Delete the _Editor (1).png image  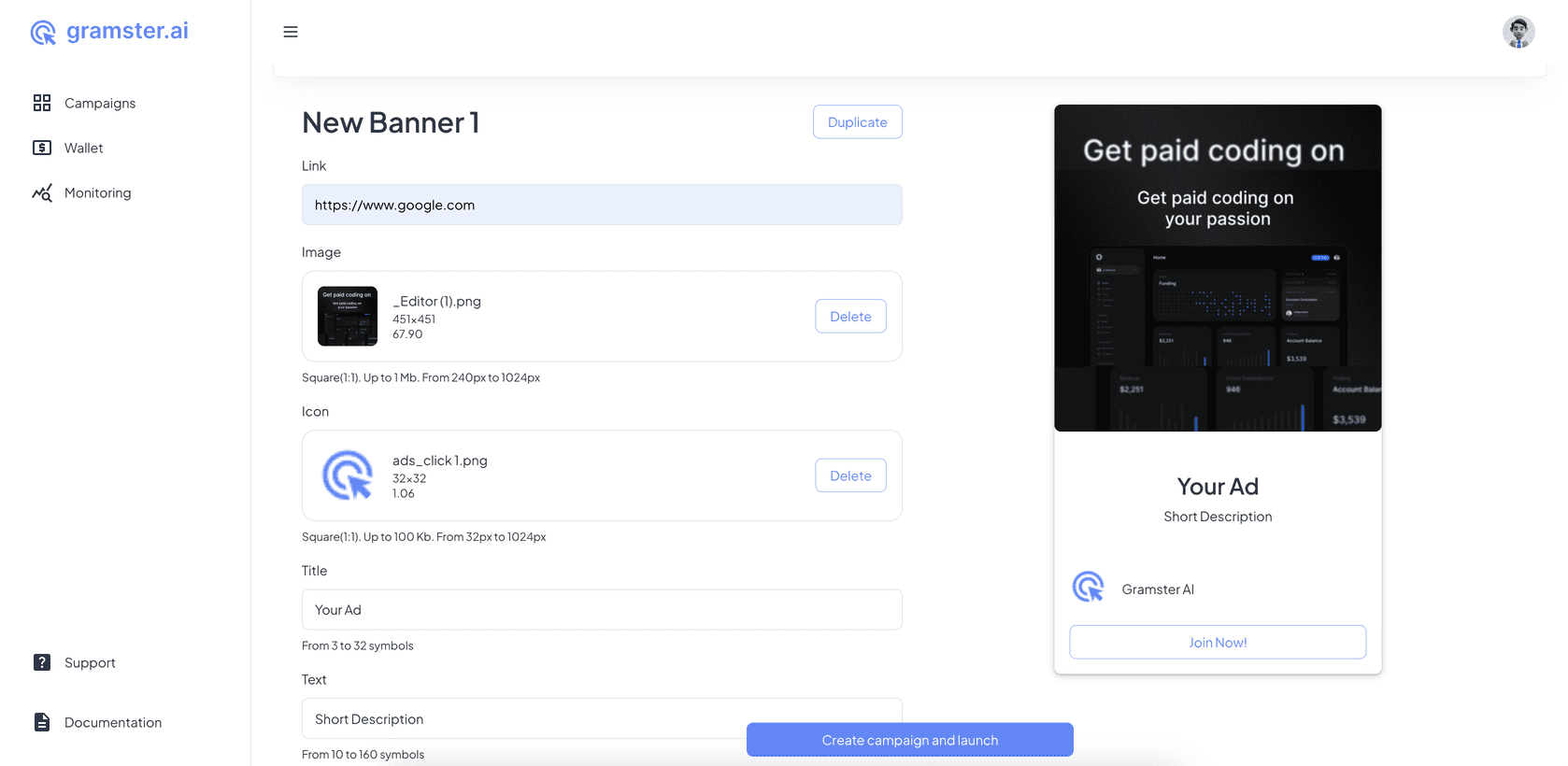point(850,317)
